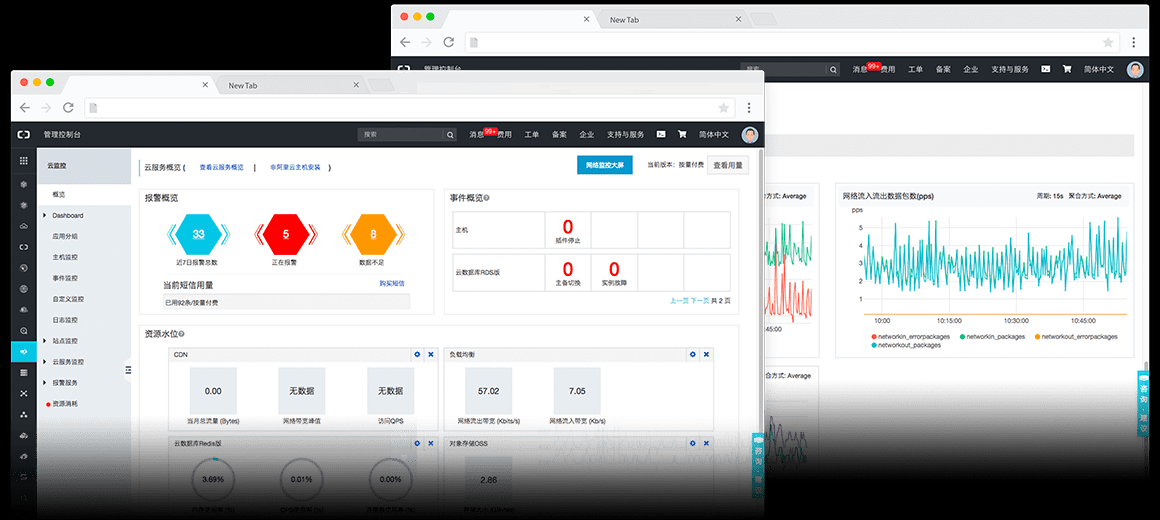1160x520 pixels.
Task: Toggle networkin_errorpackages legend series
Action: [x=908, y=337]
